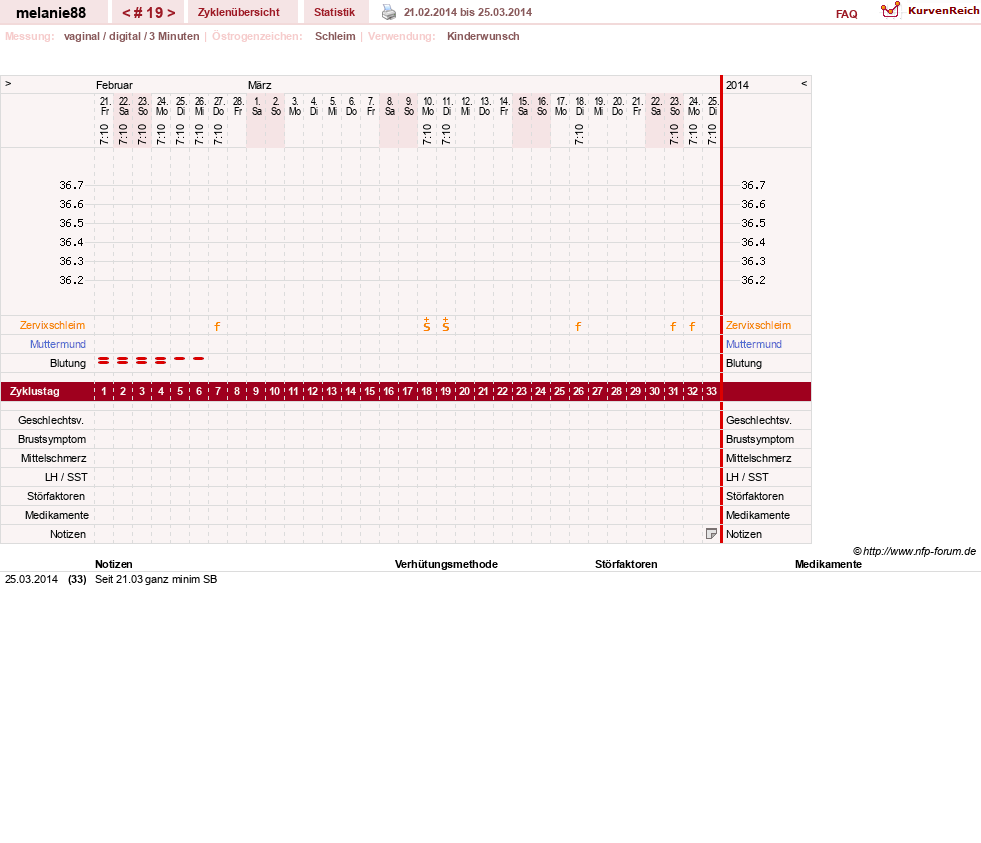Click the note text 'Seit 21.03 ganz minim SB'
The image size is (981, 843).
point(156,580)
